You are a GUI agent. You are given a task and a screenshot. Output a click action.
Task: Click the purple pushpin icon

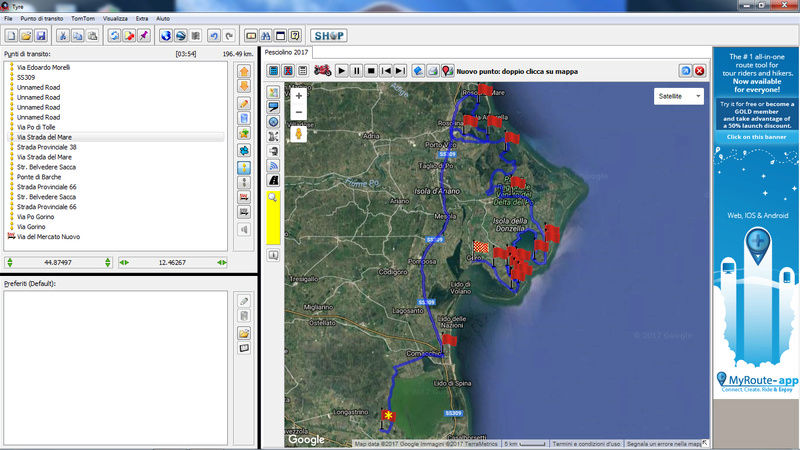tap(144, 36)
